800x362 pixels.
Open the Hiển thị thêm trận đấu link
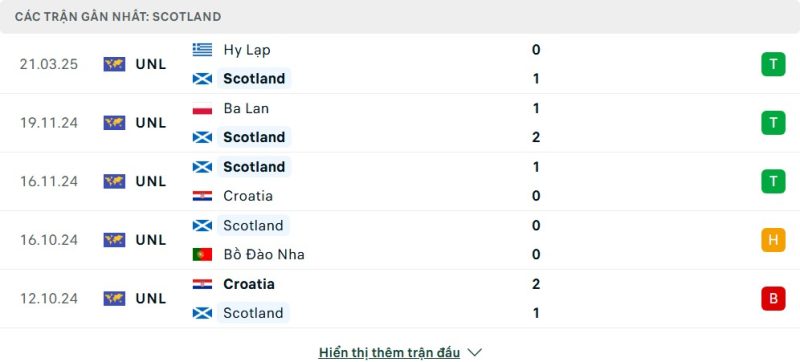[x=389, y=352]
